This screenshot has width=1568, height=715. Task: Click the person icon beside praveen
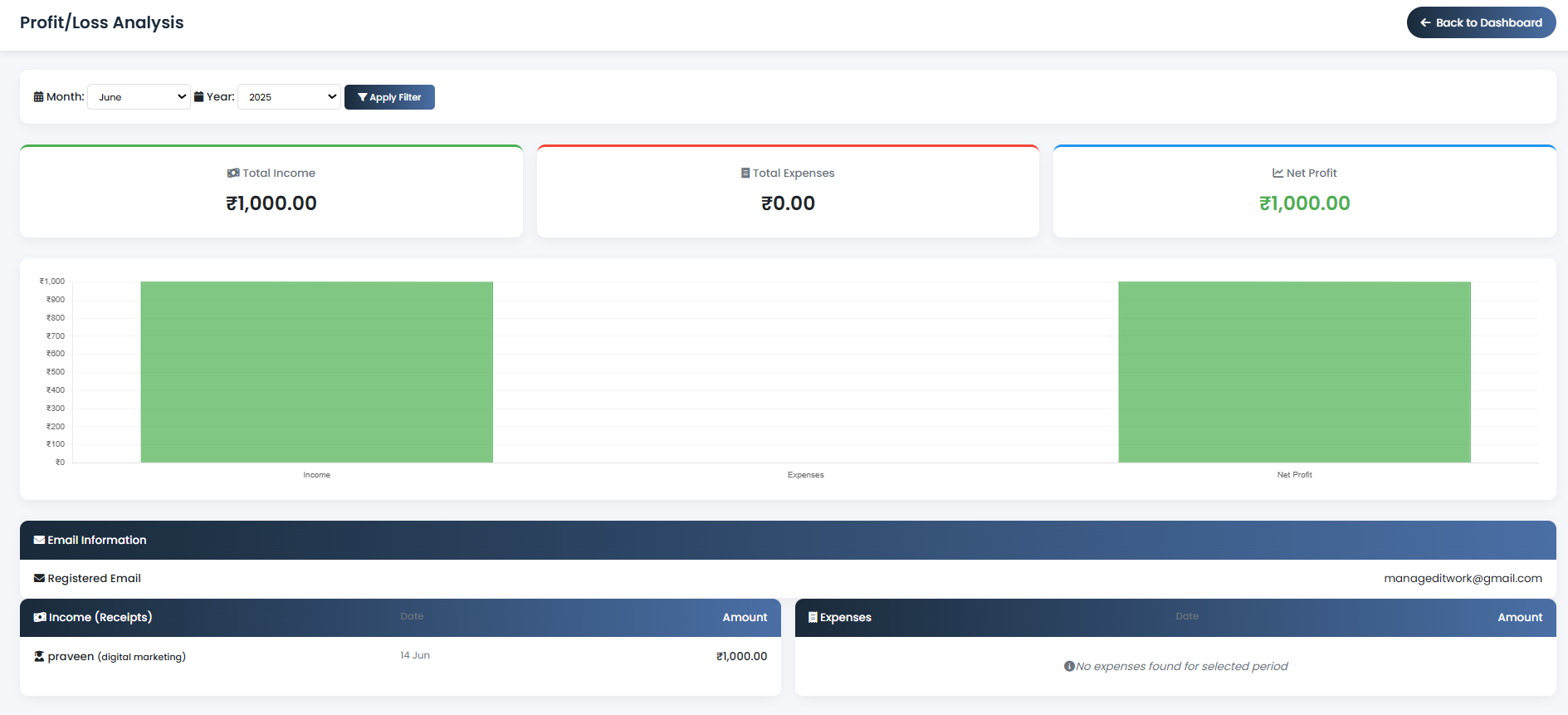(39, 656)
